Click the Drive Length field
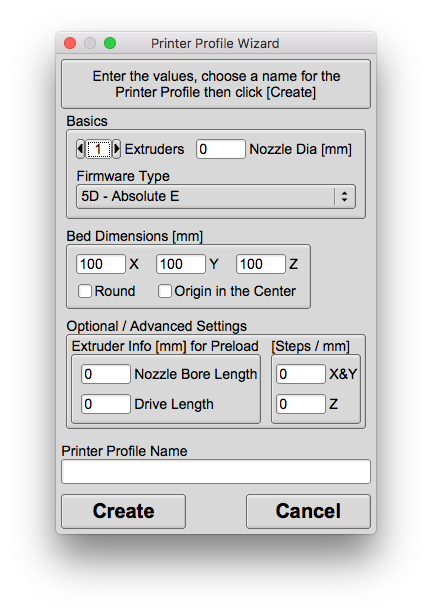Image resolution: width=432 pixels, height=614 pixels. pos(106,404)
